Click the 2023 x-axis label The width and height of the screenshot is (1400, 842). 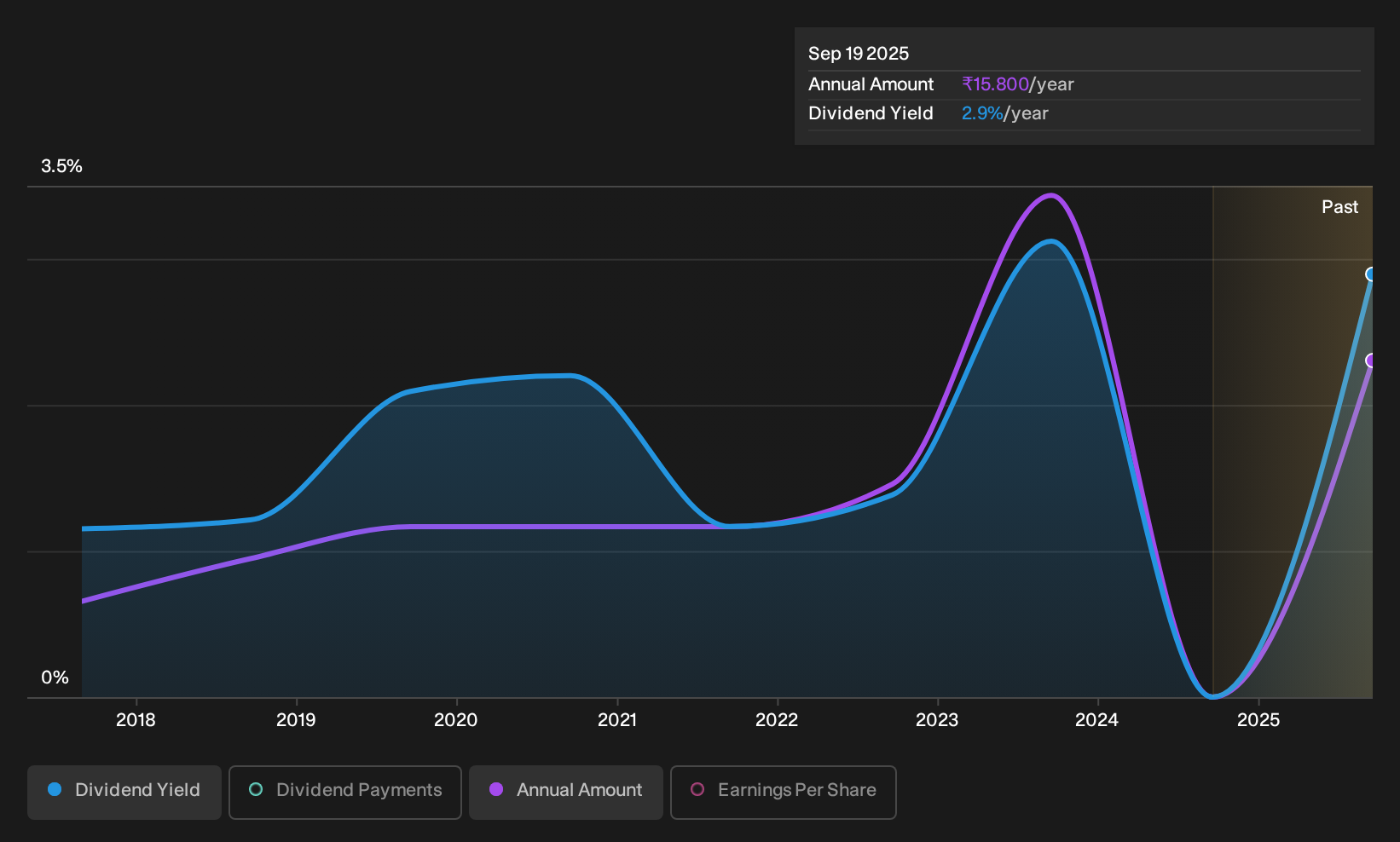click(x=937, y=720)
